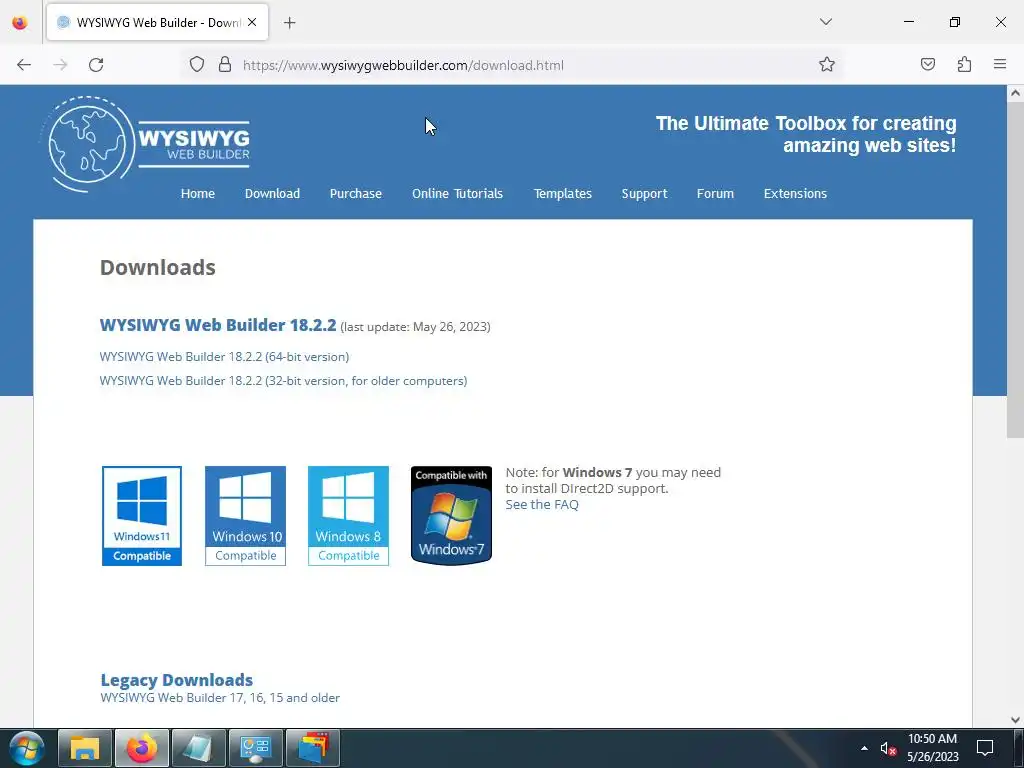
Task: Open the Save to Pocket icon
Action: coord(928,64)
